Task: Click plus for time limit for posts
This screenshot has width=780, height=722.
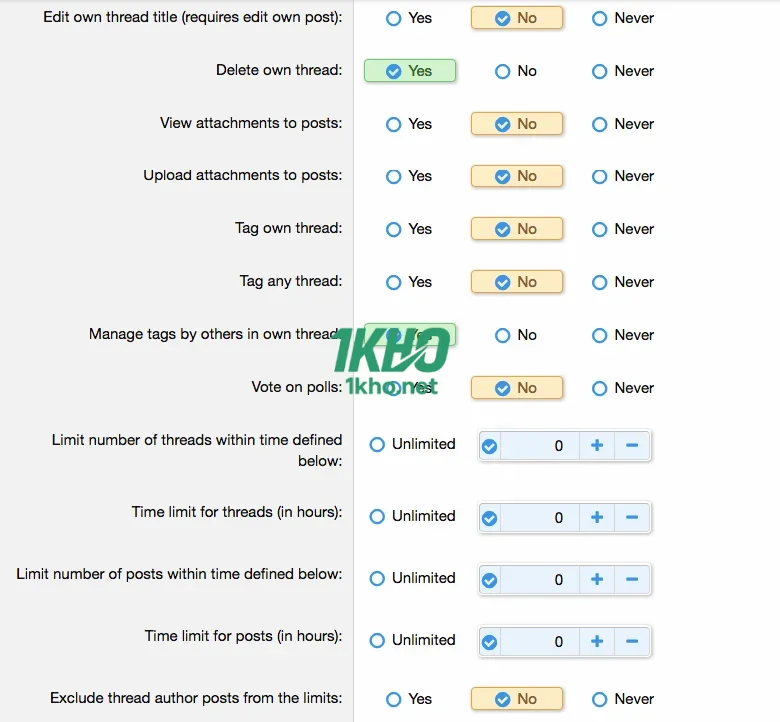Action: pyautogui.click(x=597, y=641)
